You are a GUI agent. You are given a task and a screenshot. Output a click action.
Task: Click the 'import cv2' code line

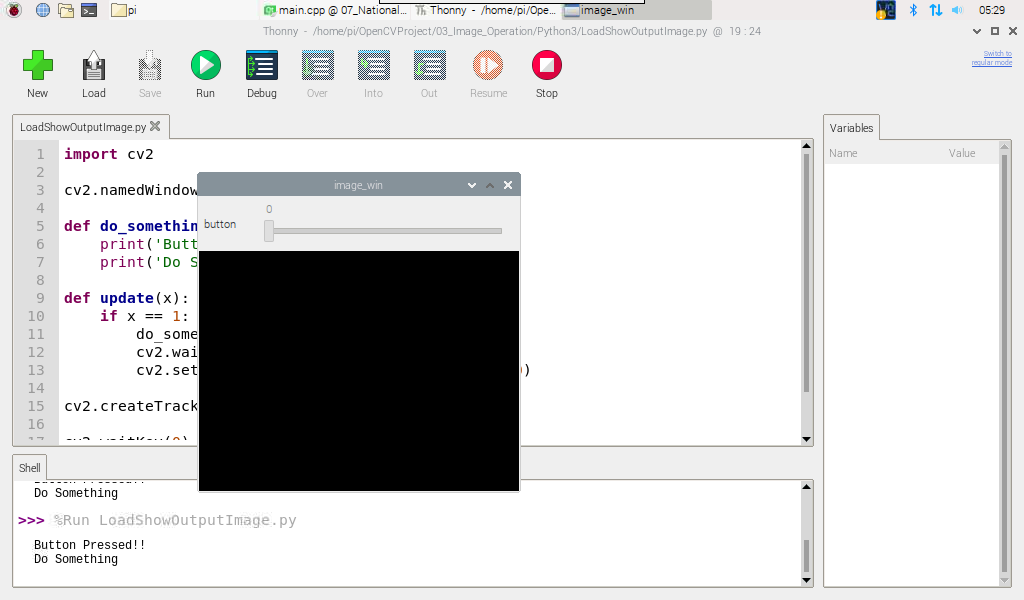point(108,155)
